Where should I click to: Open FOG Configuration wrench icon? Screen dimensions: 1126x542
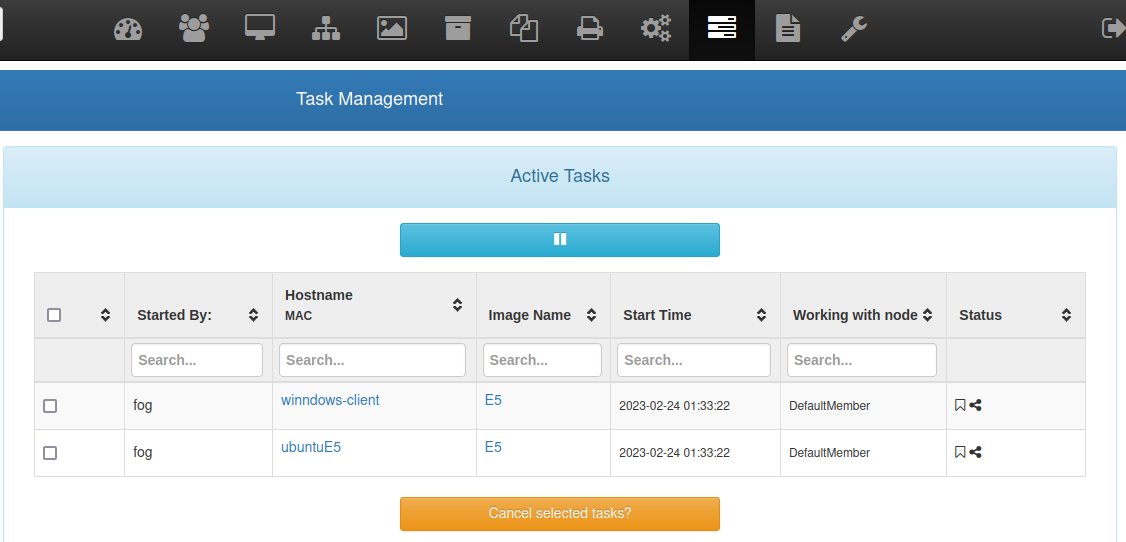click(x=854, y=29)
